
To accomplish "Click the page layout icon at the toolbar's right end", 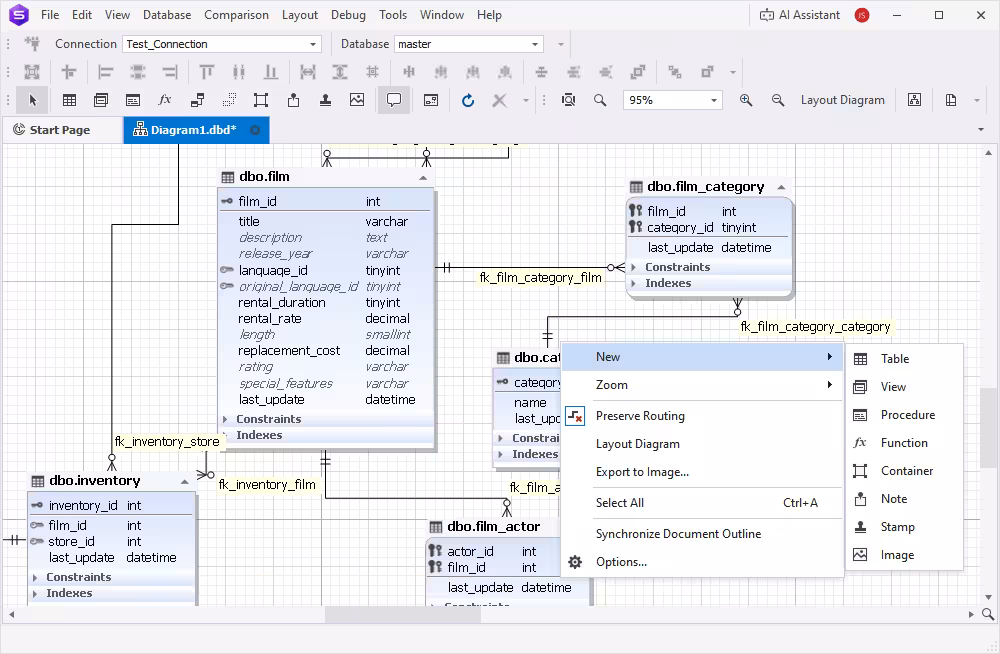I will [x=951, y=100].
